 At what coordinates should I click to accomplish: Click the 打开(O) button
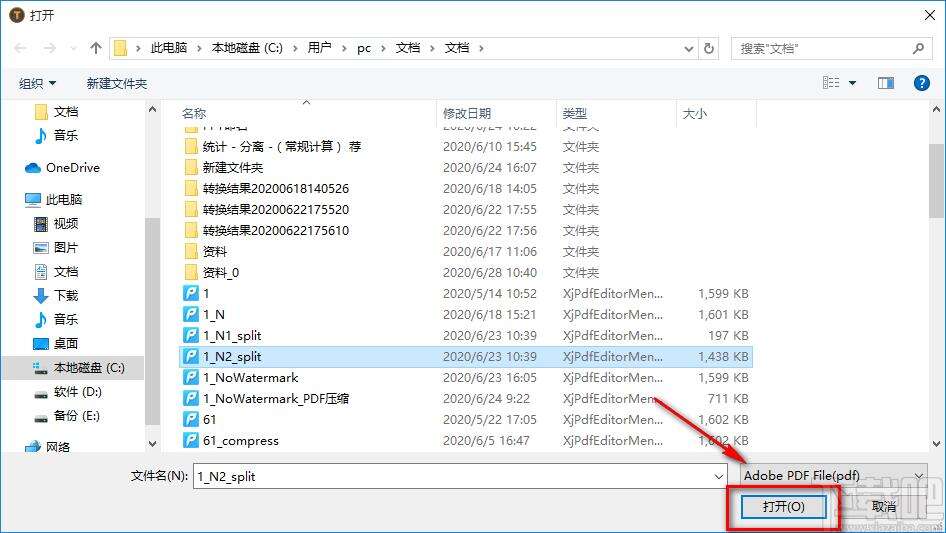click(783, 506)
